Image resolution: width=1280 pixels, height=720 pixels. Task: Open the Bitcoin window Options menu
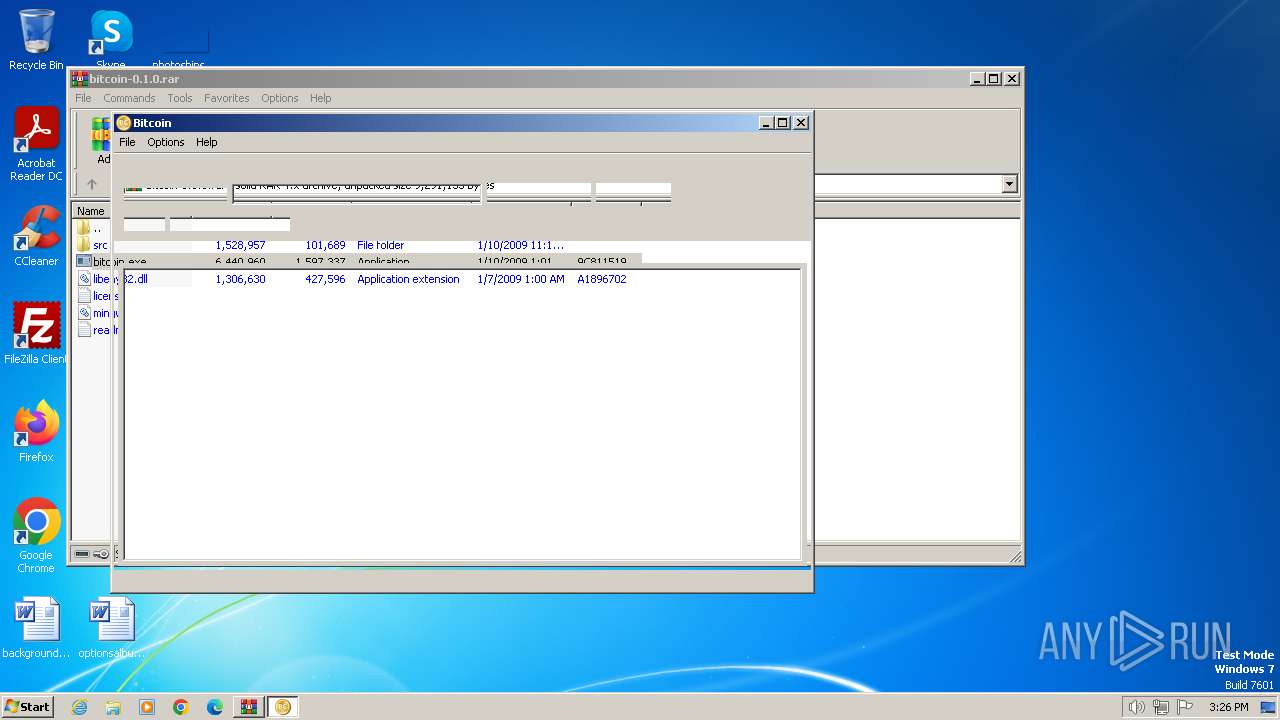(166, 142)
